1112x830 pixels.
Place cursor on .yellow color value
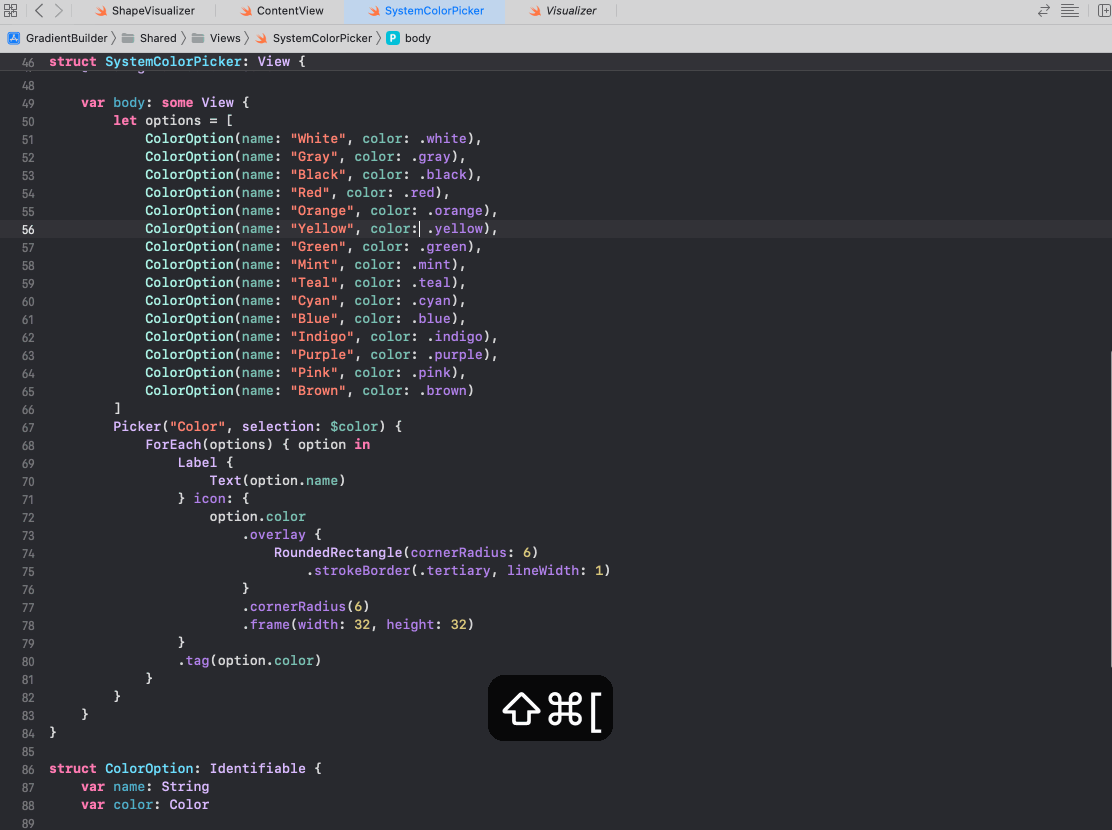(455, 228)
